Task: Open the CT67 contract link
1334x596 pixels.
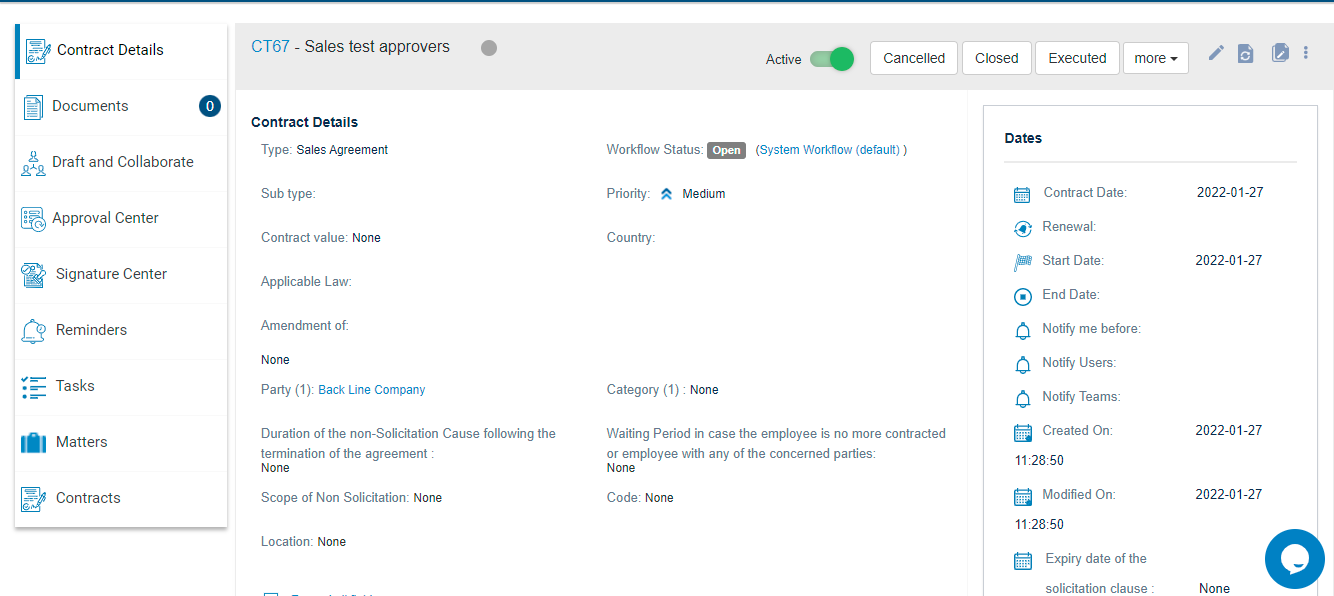Action: (x=270, y=46)
